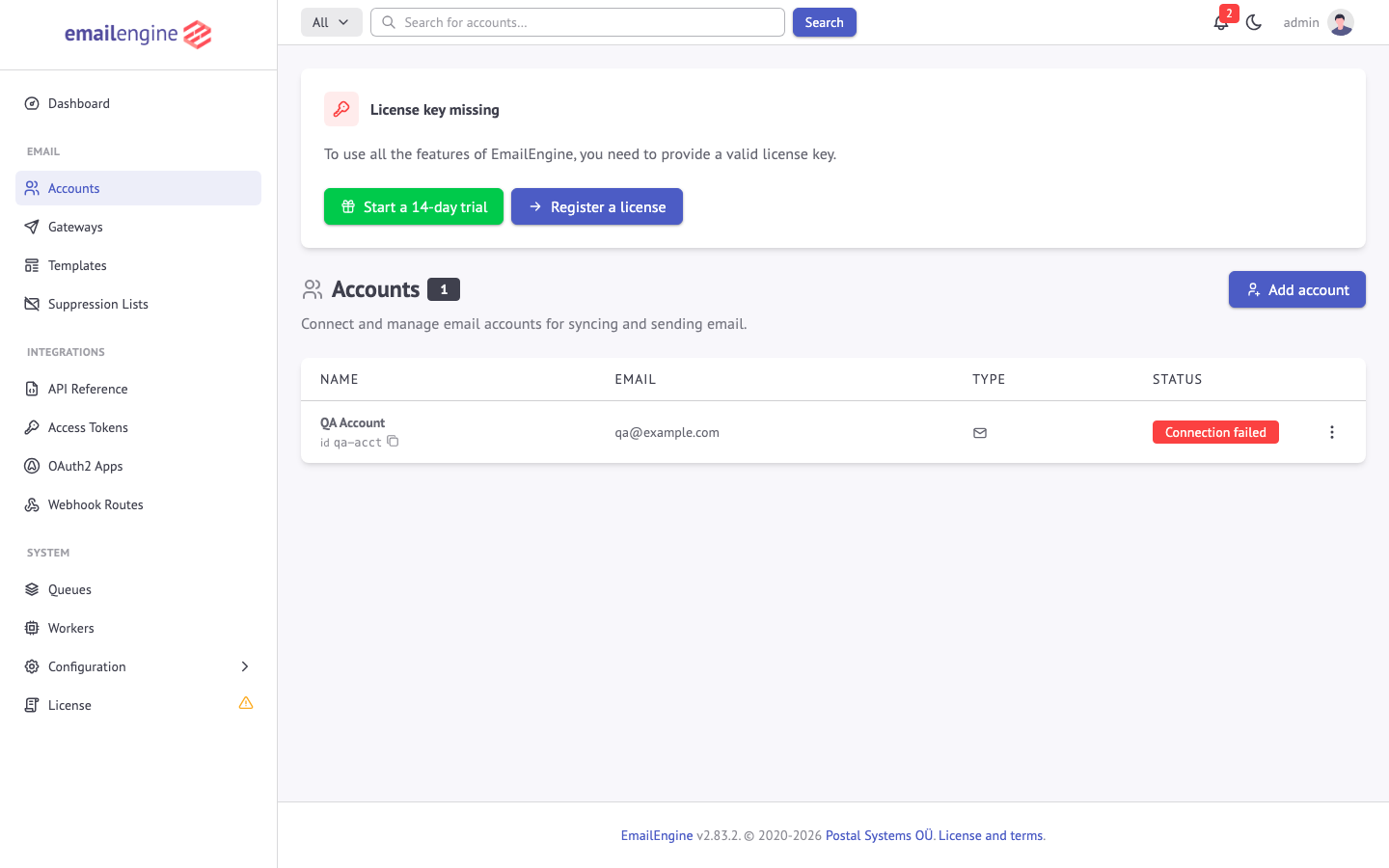1389x868 pixels.
Task: Open the Queues page
Action: click(x=138, y=589)
